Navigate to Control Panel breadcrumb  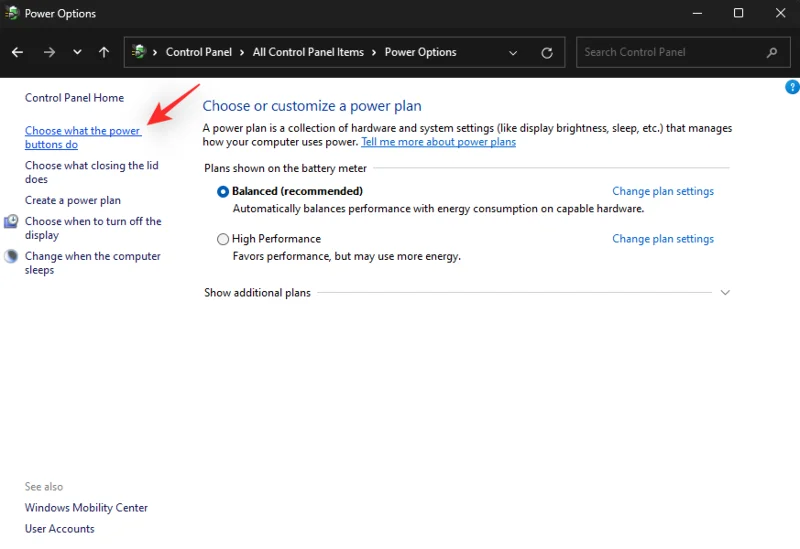click(x=197, y=52)
